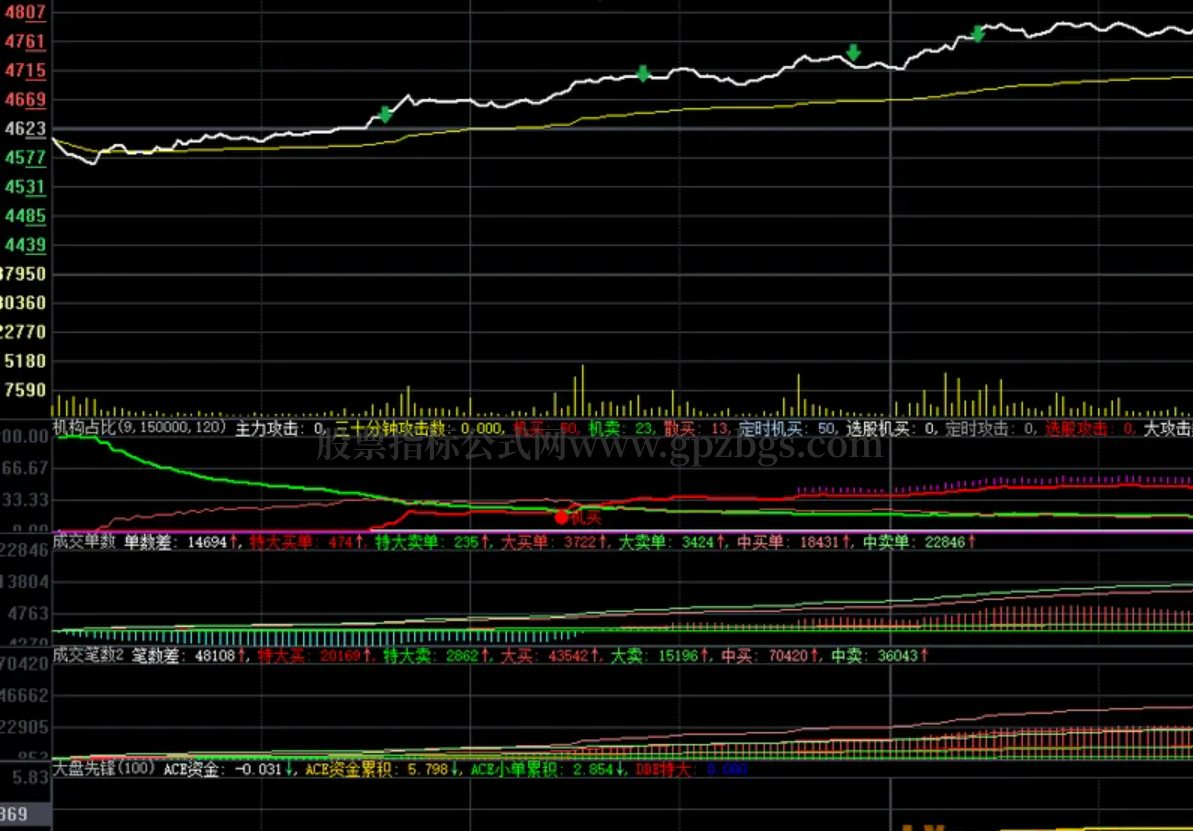Viewport: 1193px width, 831px height.
Task: Click the 笔数差: 48108 value
Action: pyautogui.click(x=189, y=655)
